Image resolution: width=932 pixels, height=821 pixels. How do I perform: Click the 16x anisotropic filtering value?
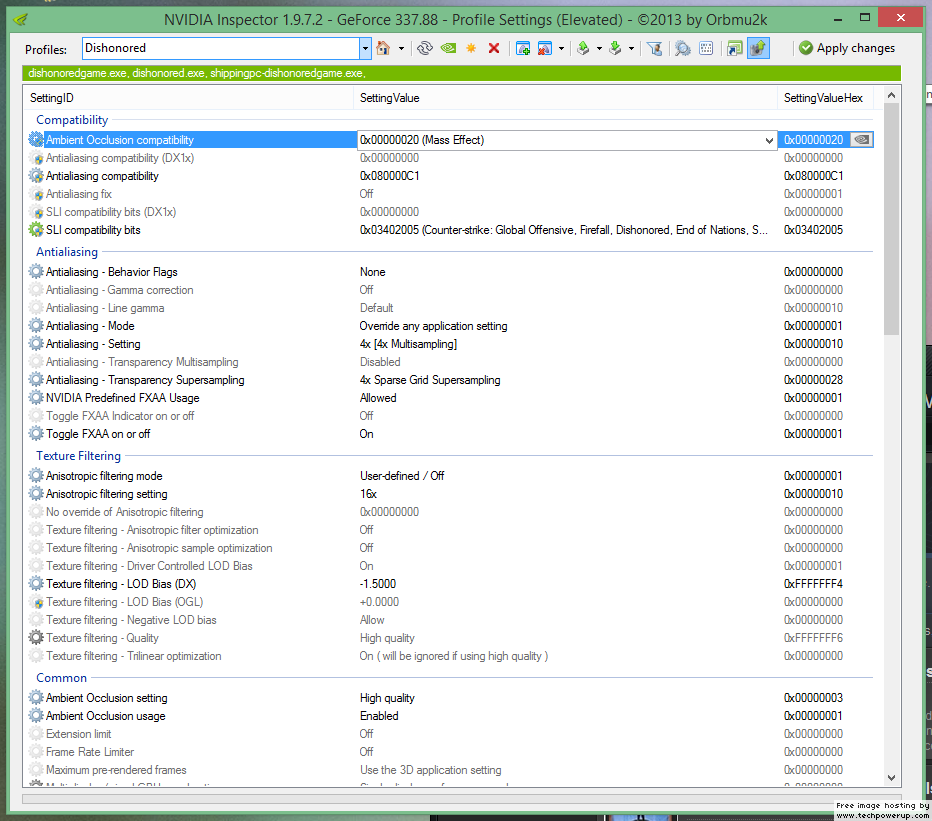(x=368, y=494)
